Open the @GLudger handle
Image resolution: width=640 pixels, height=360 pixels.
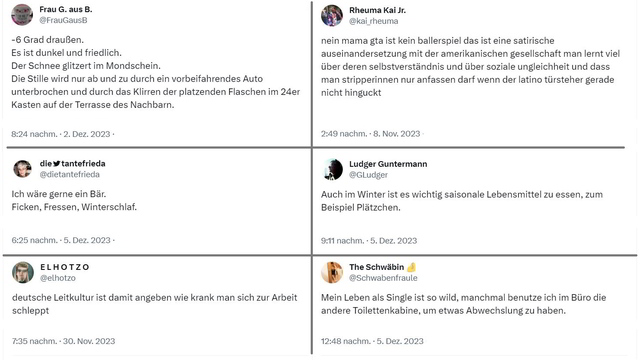click(x=368, y=175)
